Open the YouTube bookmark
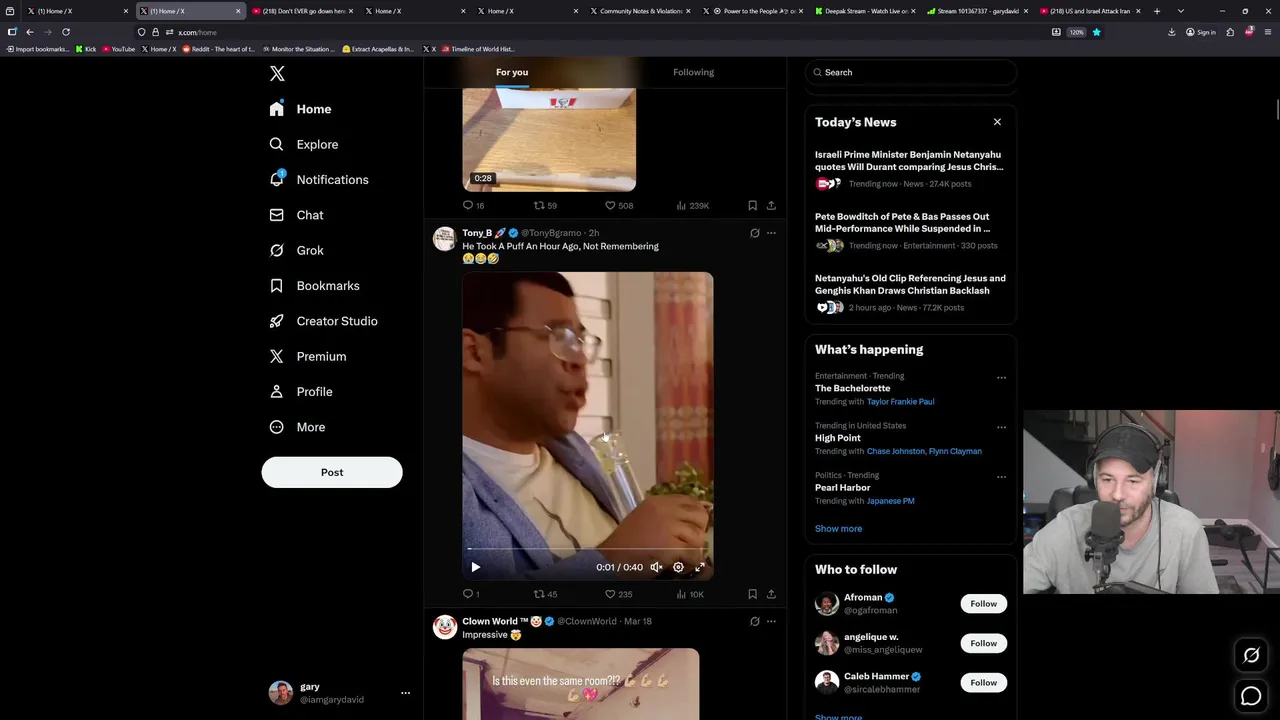The height and width of the screenshot is (720, 1280). pyautogui.click(x=119, y=49)
